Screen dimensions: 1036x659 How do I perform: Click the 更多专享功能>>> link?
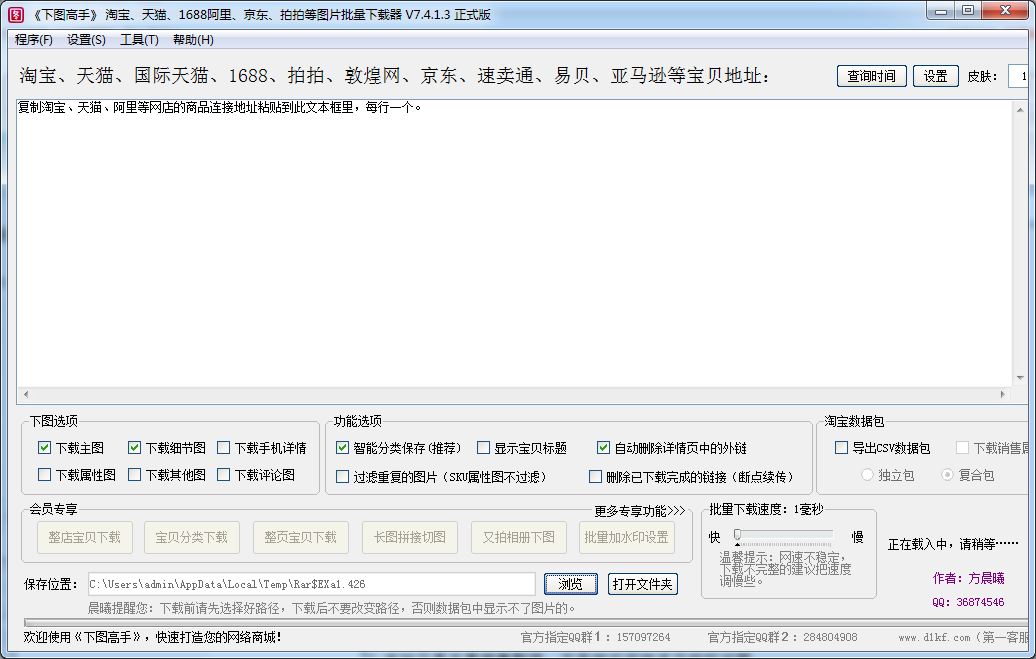click(640, 511)
